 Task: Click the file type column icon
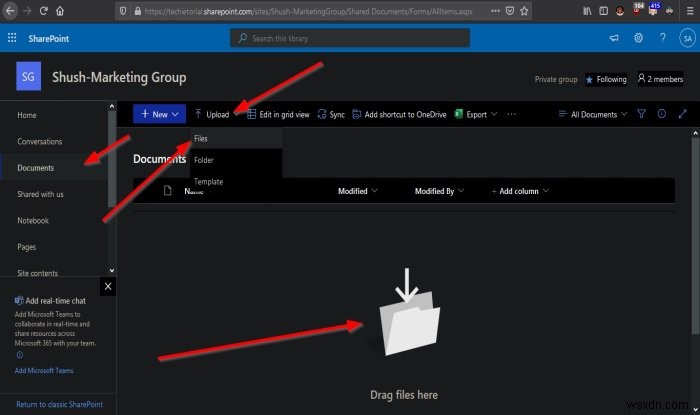pyautogui.click(x=167, y=191)
